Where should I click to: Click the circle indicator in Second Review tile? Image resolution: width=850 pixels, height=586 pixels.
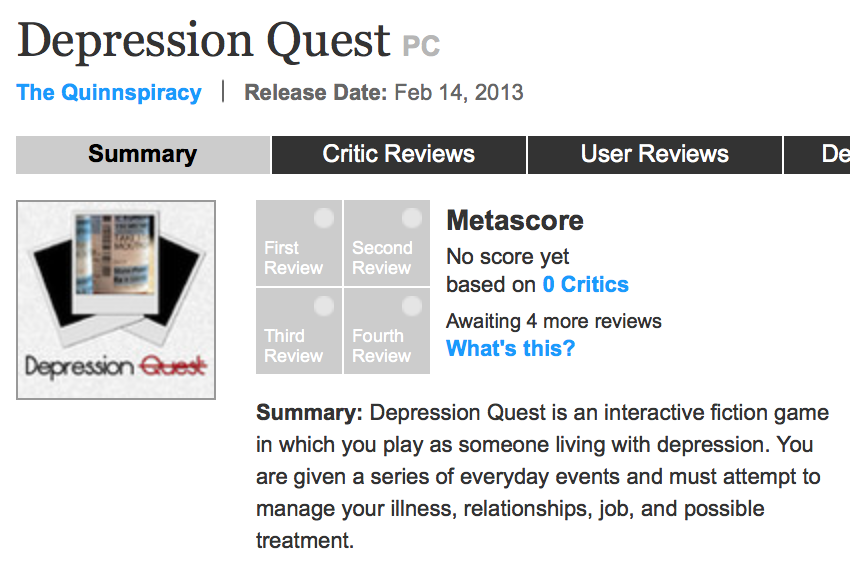(x=412, y=218)
